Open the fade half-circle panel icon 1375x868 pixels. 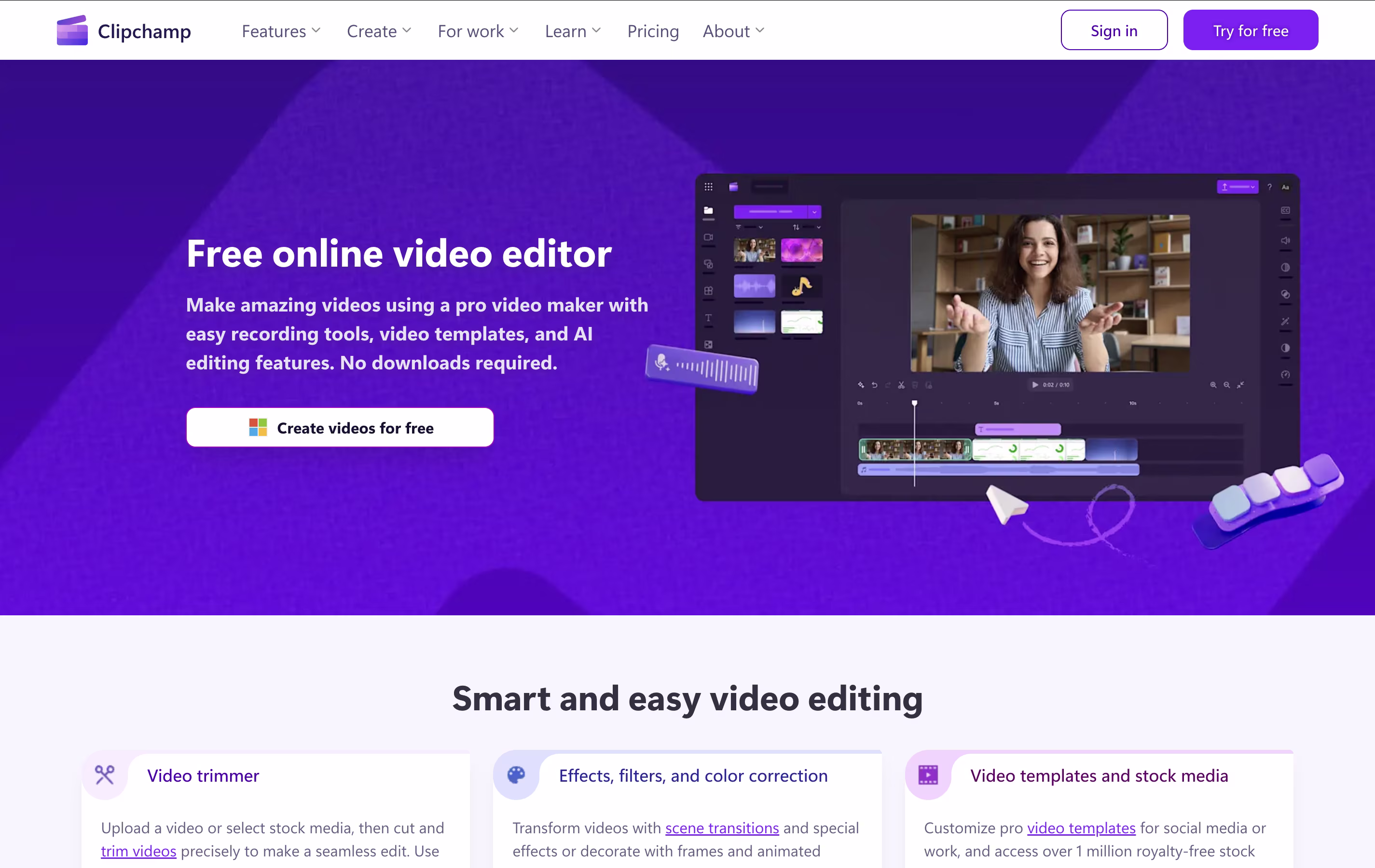click(1285, 267)
